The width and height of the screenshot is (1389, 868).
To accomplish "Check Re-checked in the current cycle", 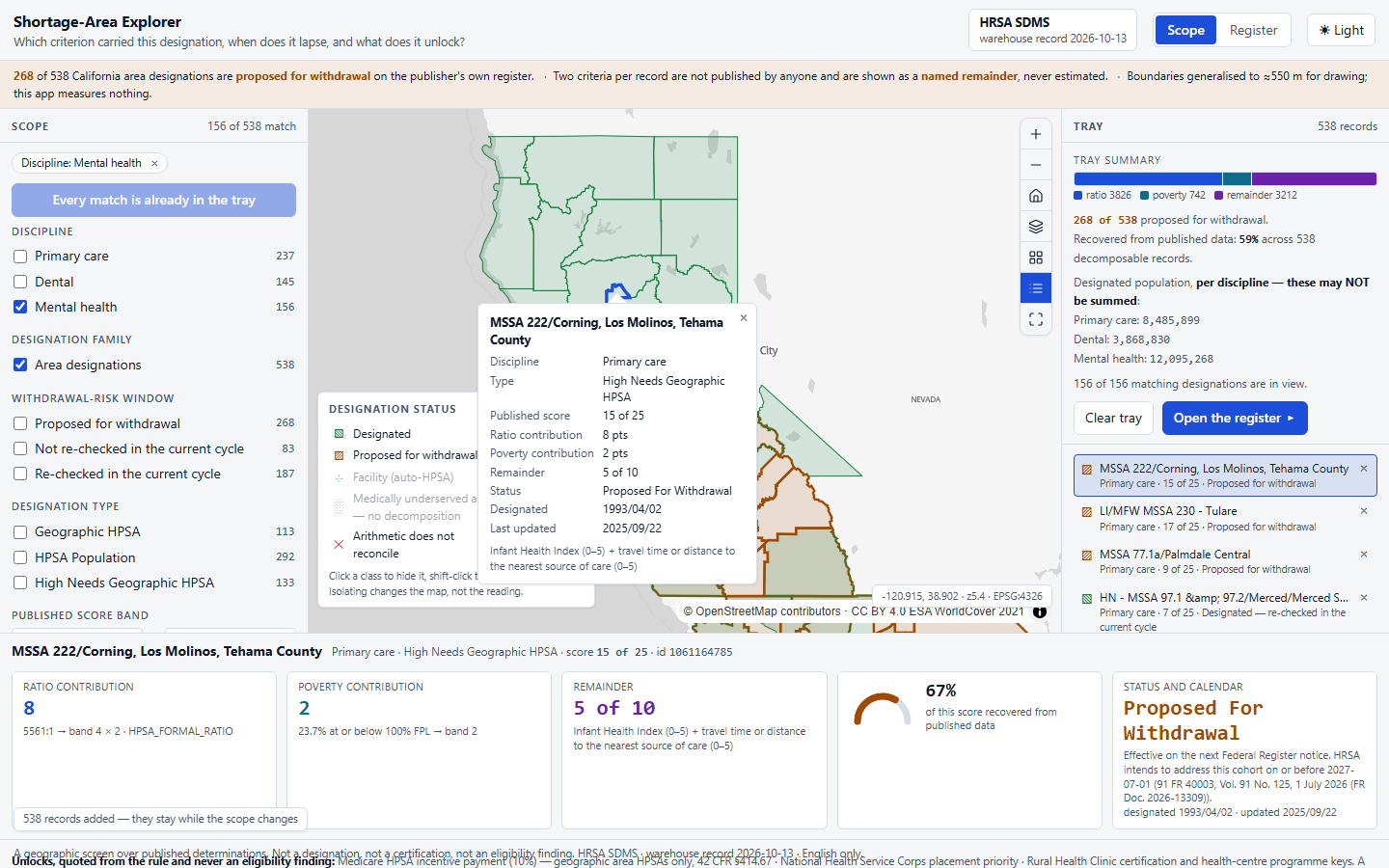I will [x=20, y=474].
